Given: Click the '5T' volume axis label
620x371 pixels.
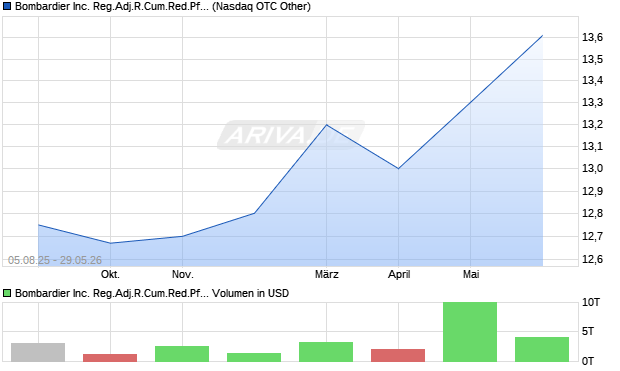Looking at the screenshot, I should 588,331.
